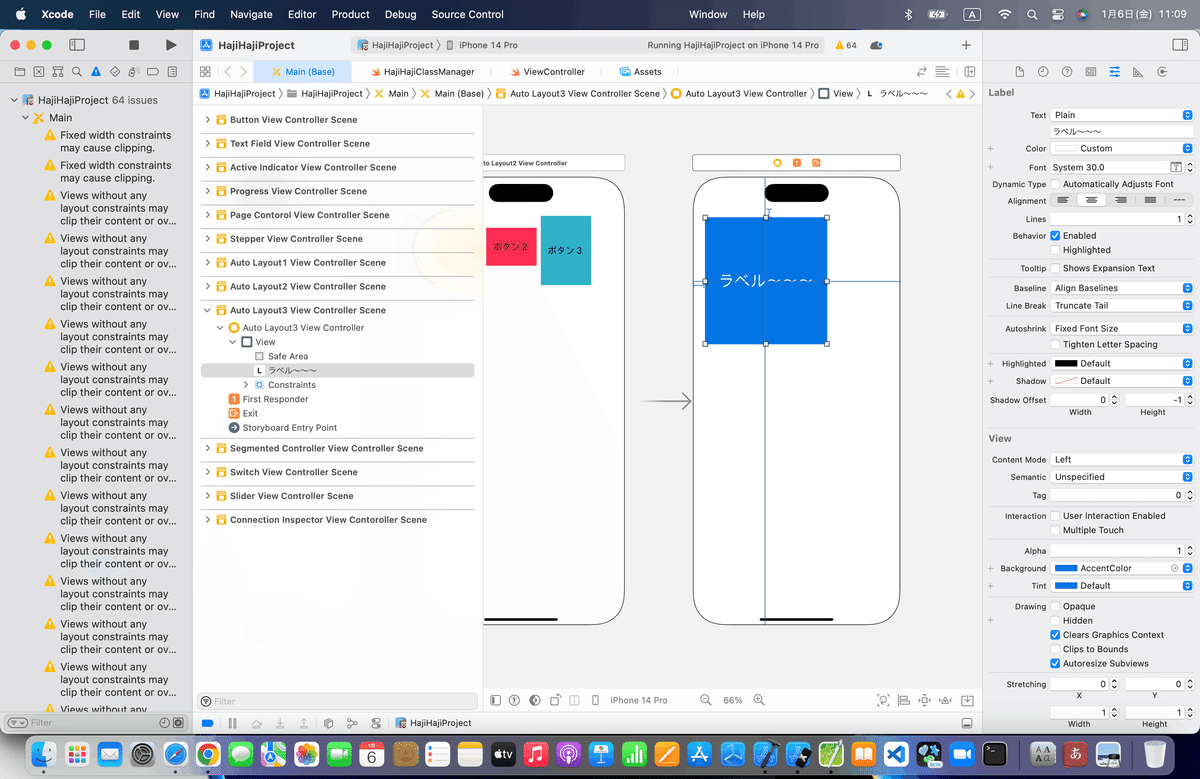
Task: Click the ボタン3 teal button on canvas
Action: (x=566, y=251)
